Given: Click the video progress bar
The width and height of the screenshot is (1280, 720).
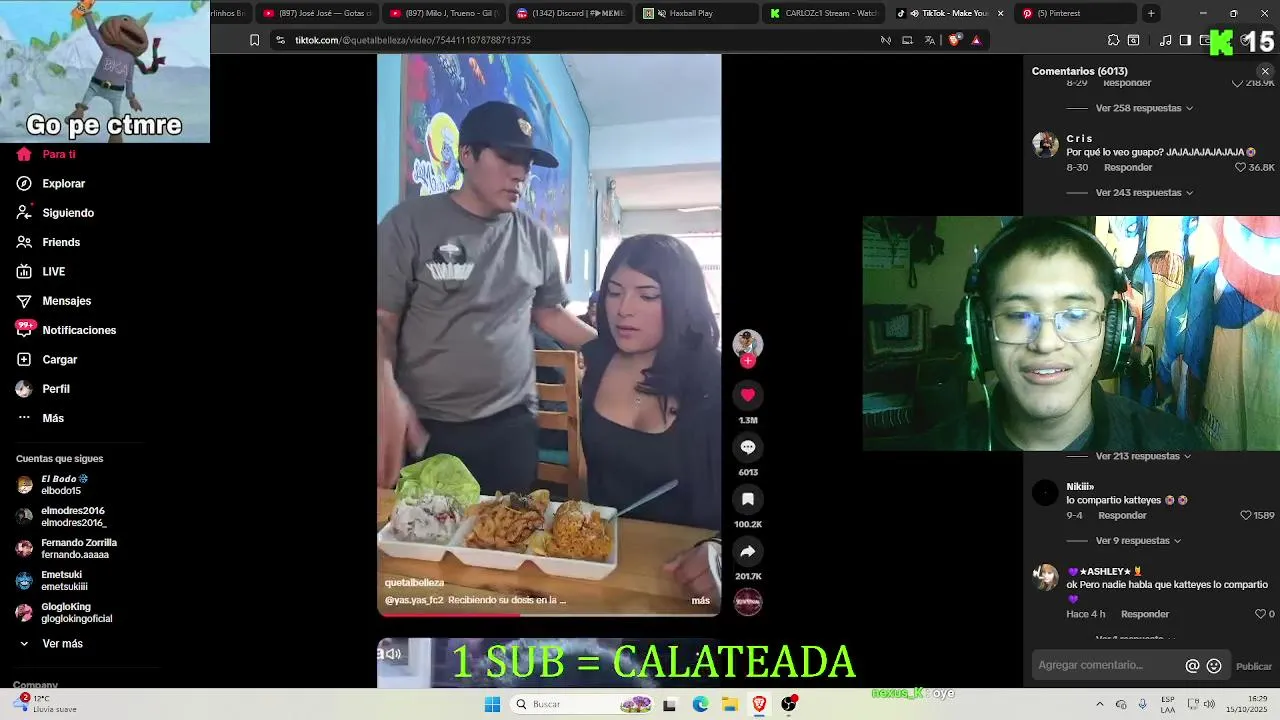Looking at the screenshot, I should (549, 614).
